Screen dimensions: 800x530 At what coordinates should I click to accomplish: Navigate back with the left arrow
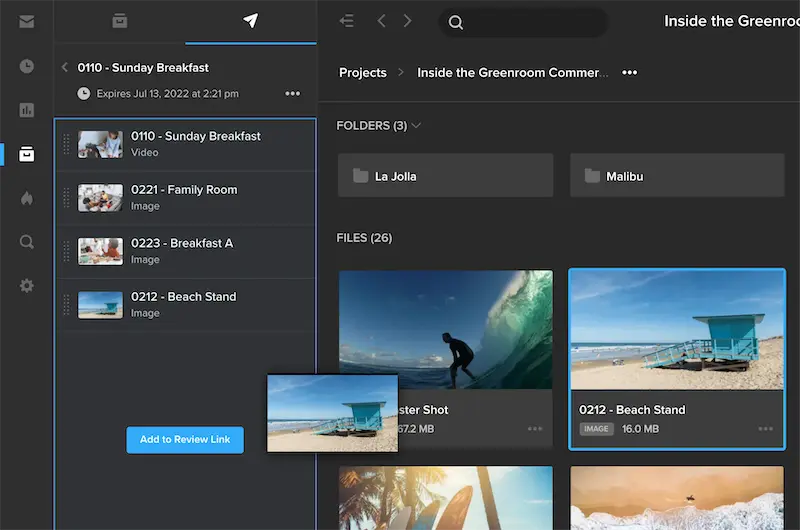(381, 21)
